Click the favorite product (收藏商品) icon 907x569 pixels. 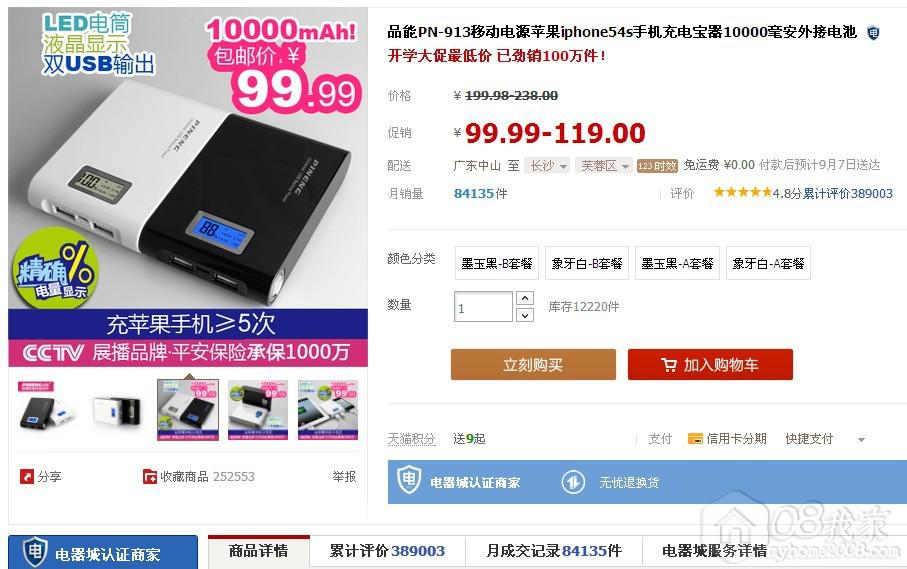tap(150, 476)
